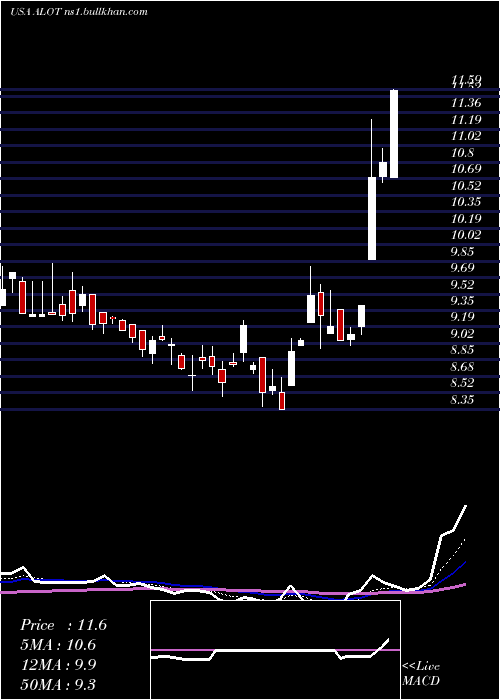Click the 9.35 price axis label
Screen dimensions: 500x700
(462, 301)
